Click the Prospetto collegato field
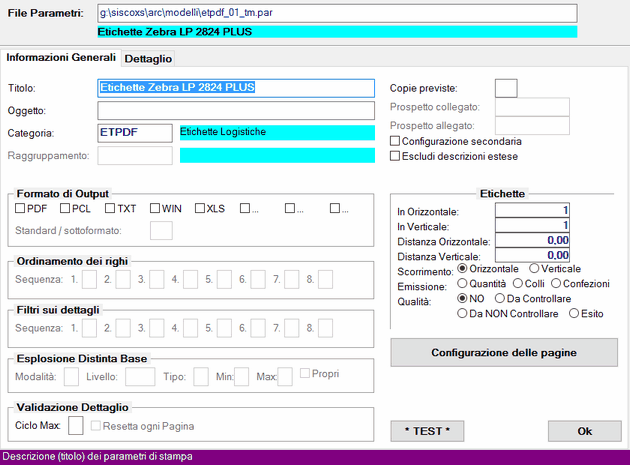This screenshot has height=465, width=630. point(532,107)
